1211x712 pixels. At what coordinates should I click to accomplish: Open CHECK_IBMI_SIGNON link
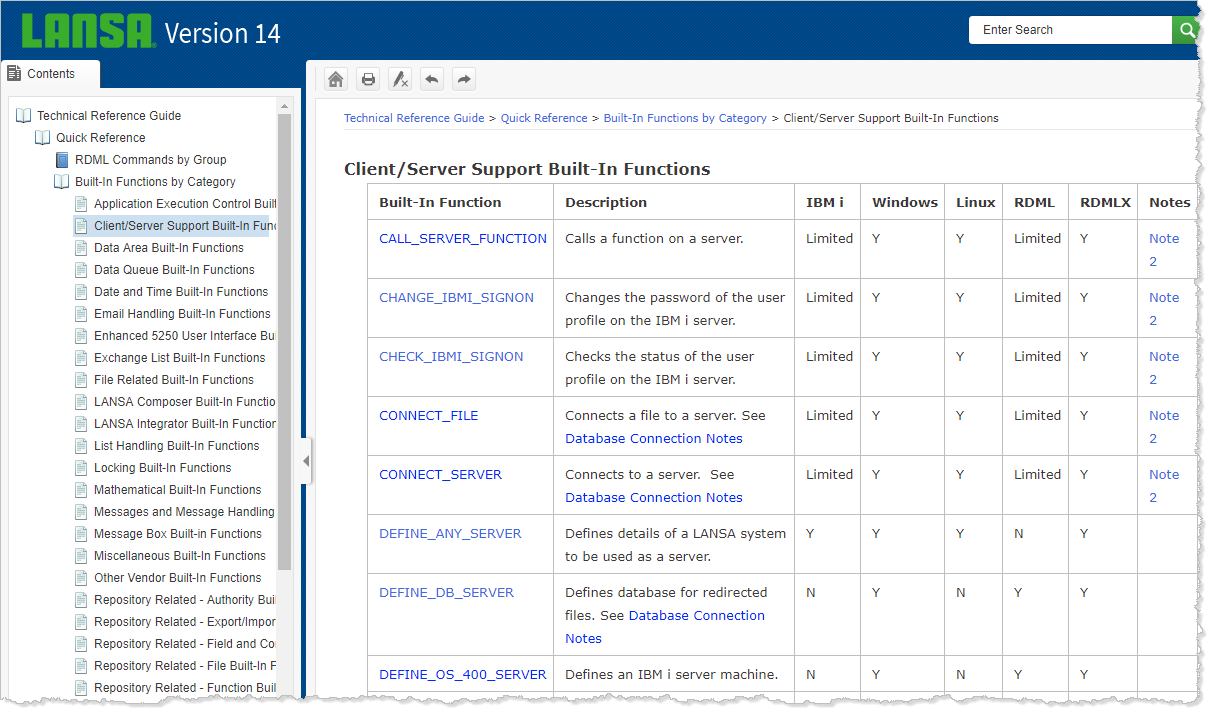pos(451,357)
